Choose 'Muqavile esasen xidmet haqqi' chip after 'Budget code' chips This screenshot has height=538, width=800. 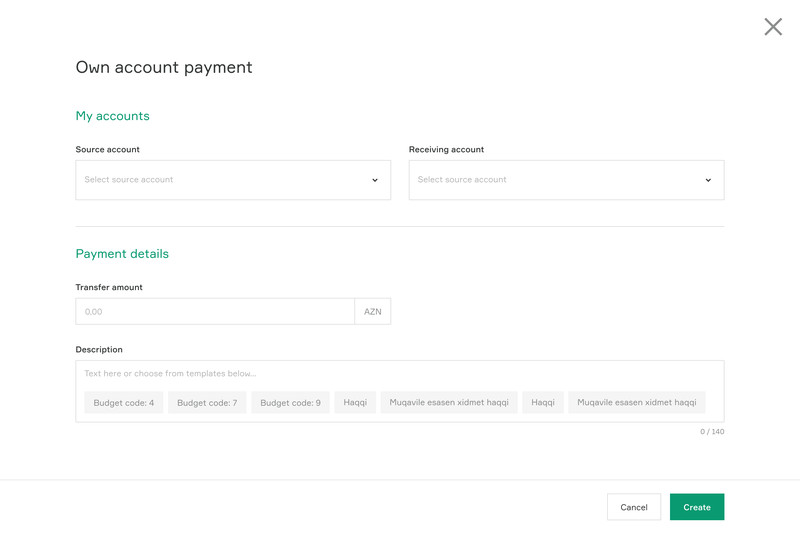click(x=449, y=403)
